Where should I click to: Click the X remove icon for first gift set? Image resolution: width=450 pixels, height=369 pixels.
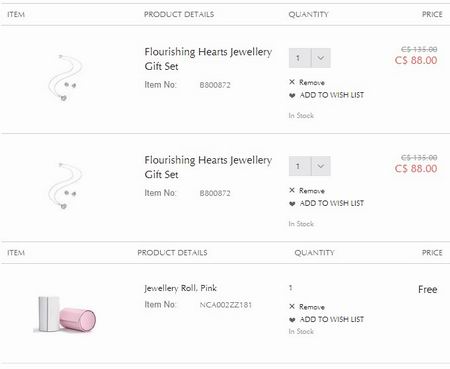pos(292,82)
